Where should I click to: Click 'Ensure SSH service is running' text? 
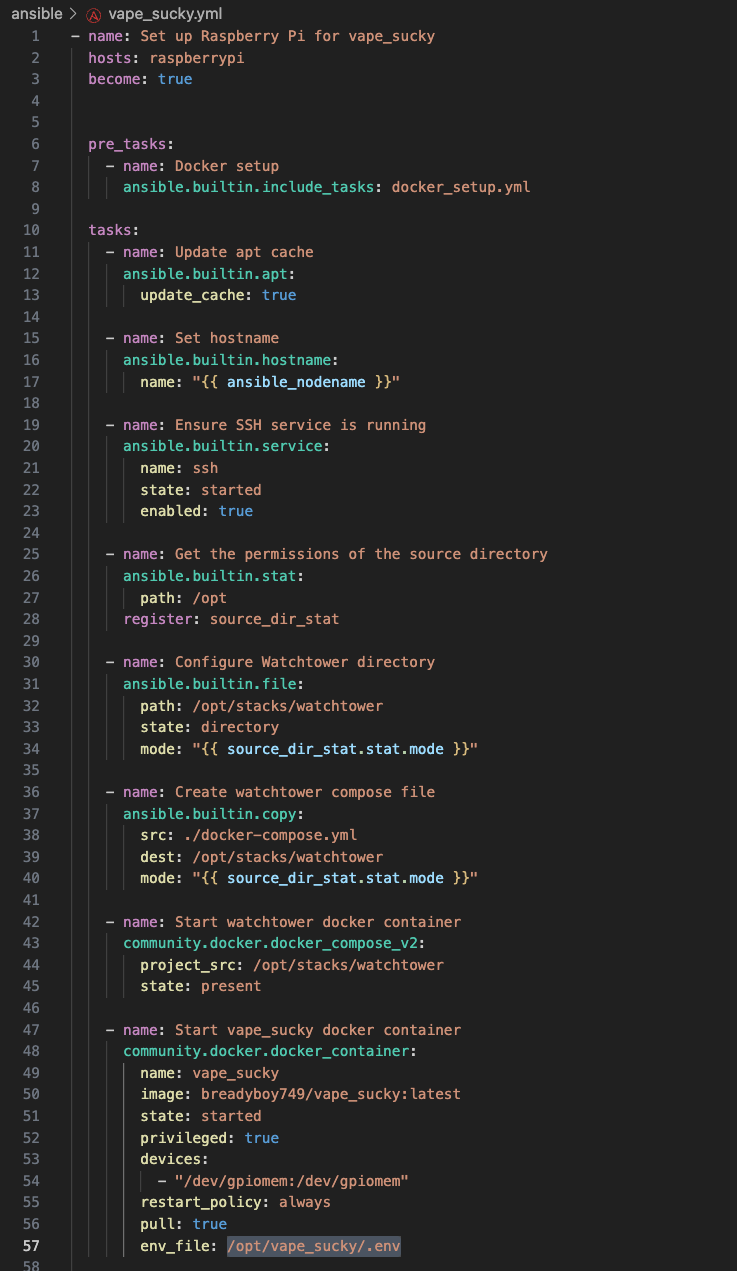click(x=301, y=425)
